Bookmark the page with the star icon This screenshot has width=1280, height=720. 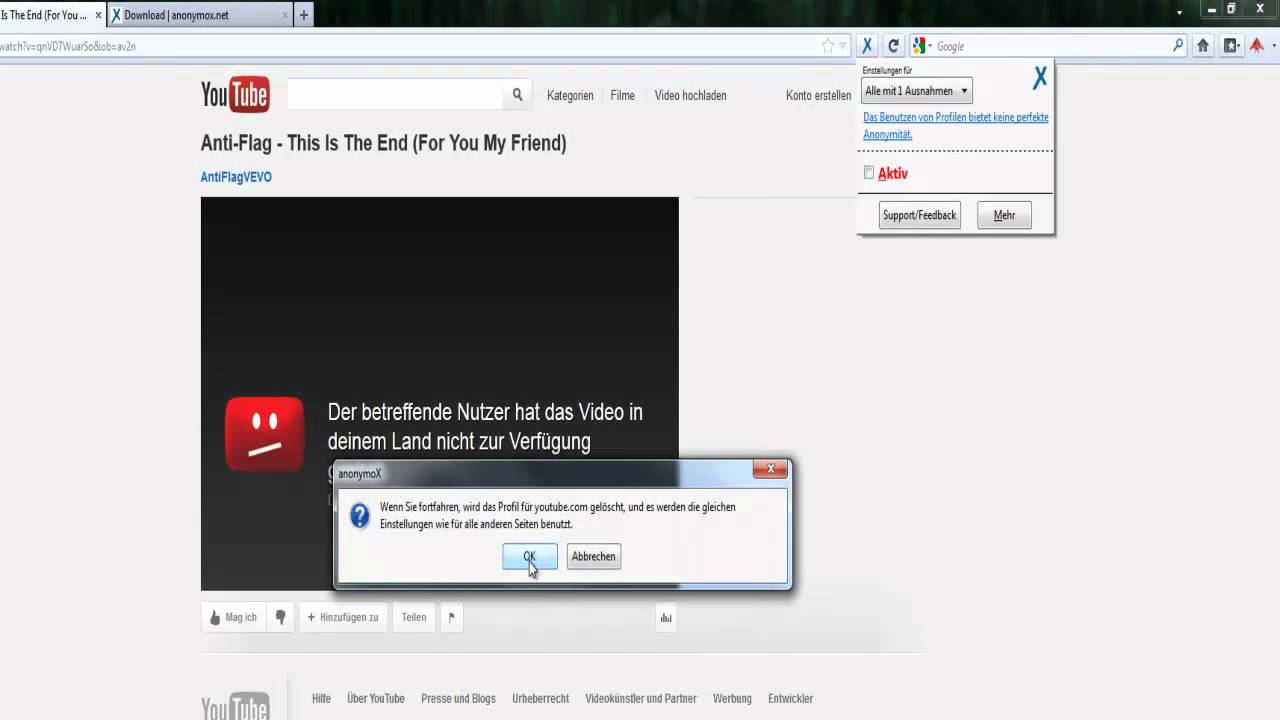pos(828,46)
